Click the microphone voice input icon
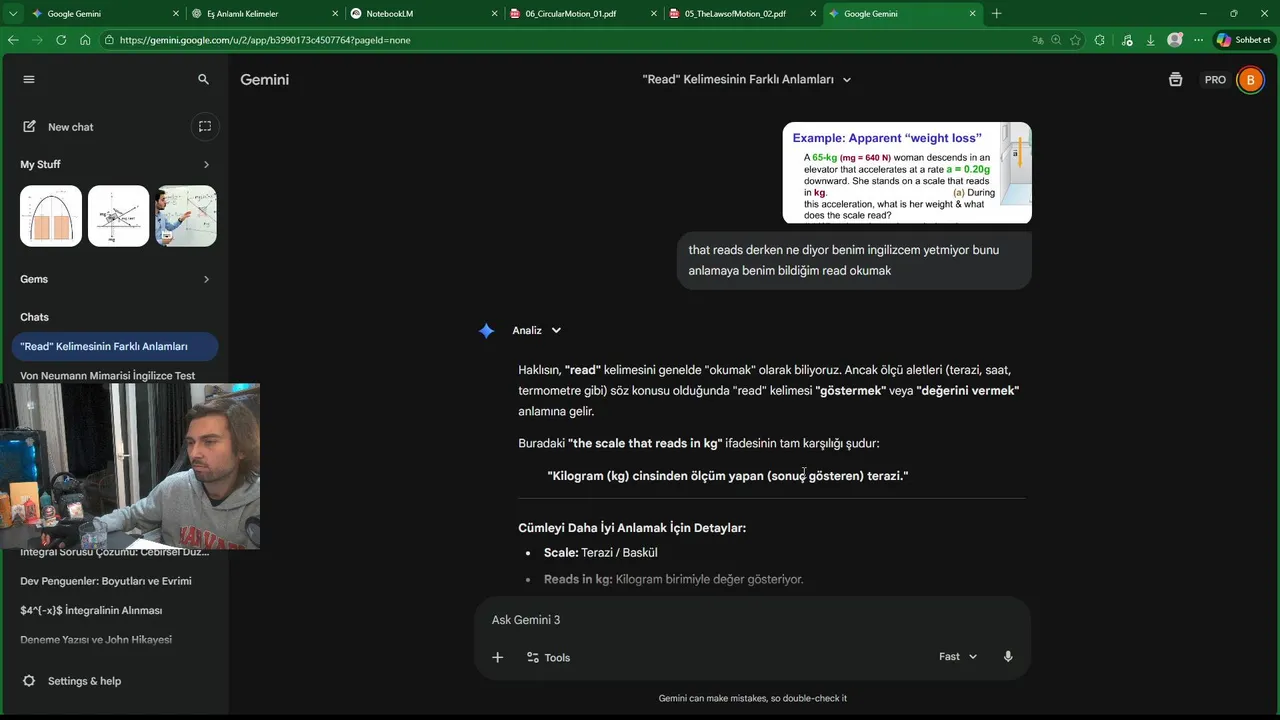This screenshot has height=720, width=1280. pyautogui.click(x=1008, y=657)
